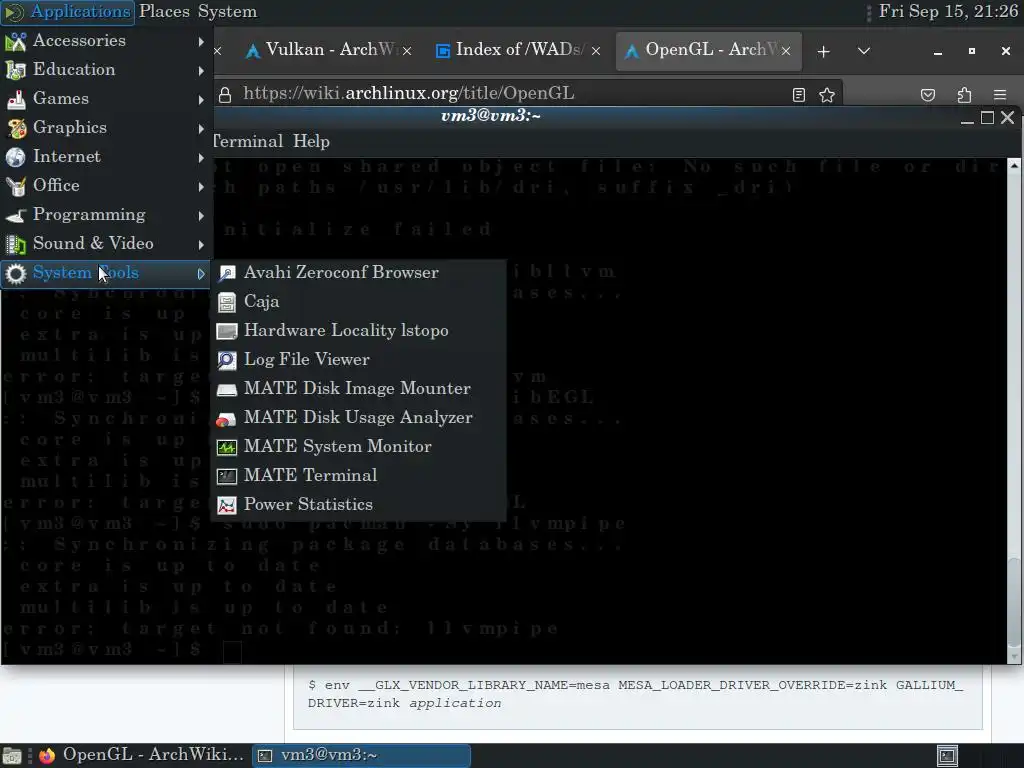Launch Caja file manager entry
The image size is (1024, 768).
[x=359, y=302]
